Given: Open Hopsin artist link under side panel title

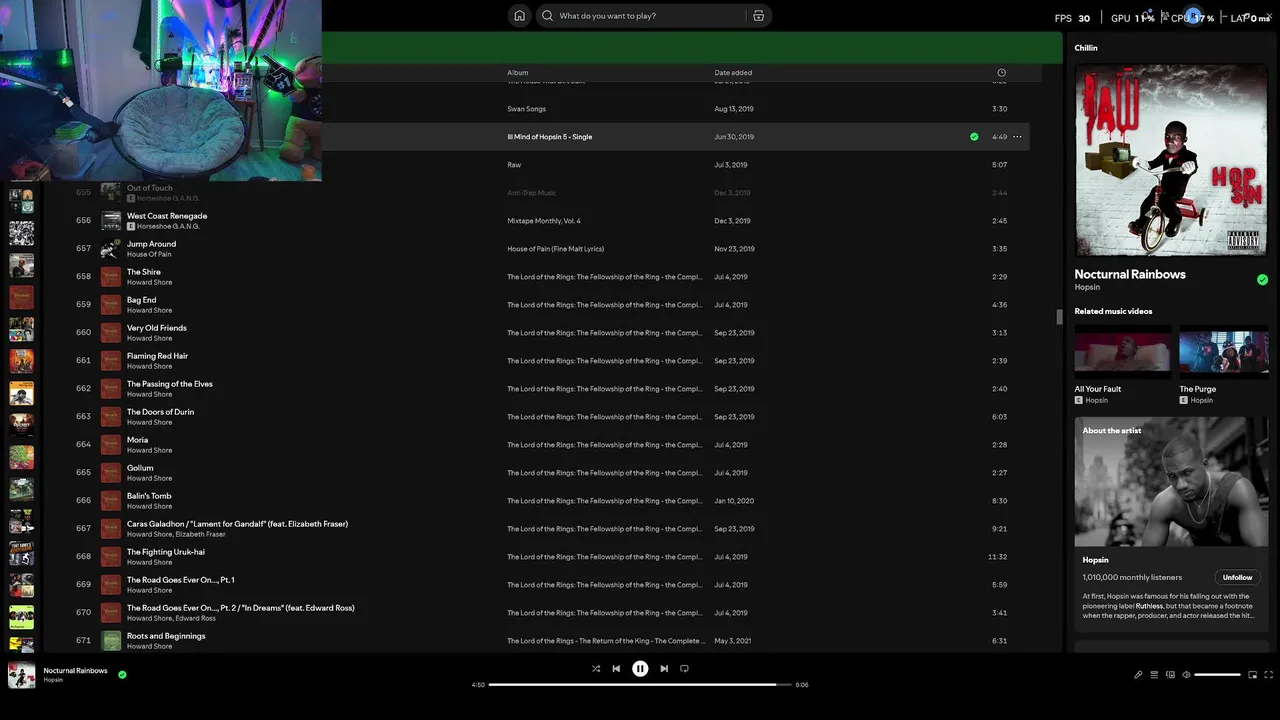Looking at the screenshot, I should click(x=1087, y=287).
